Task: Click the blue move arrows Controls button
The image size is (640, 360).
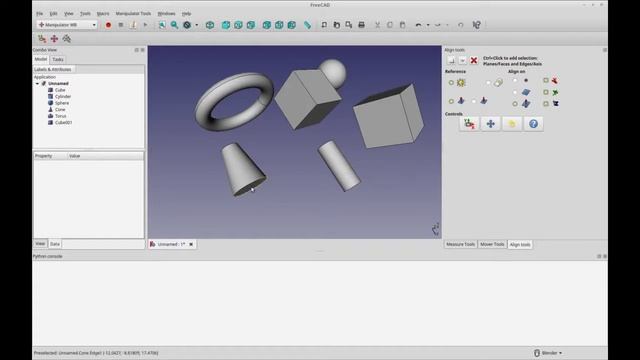Action: coord(491,124)
